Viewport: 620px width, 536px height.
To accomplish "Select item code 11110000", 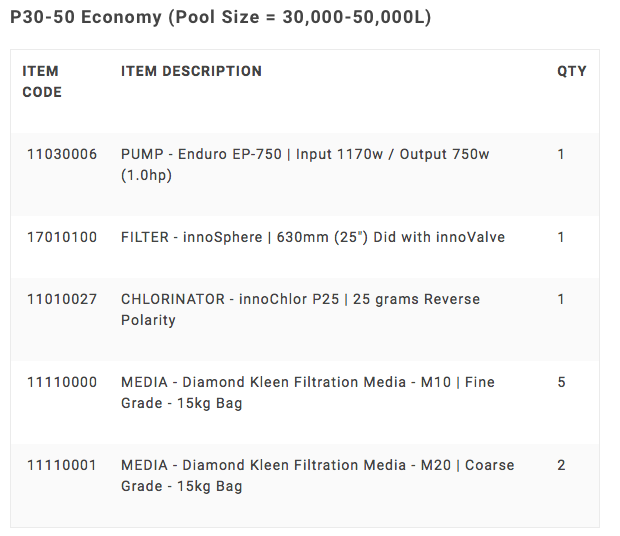I will click(x=62, y=382).
